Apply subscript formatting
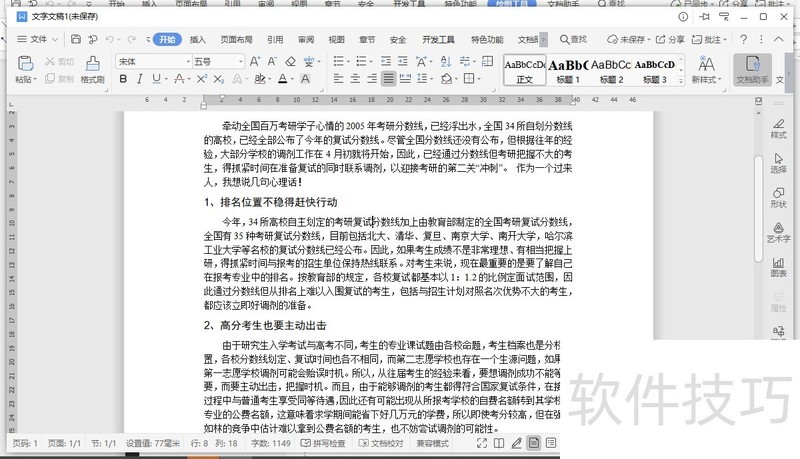Image resolution: width=800 pixels, height=459 pixels. (218, 79)
